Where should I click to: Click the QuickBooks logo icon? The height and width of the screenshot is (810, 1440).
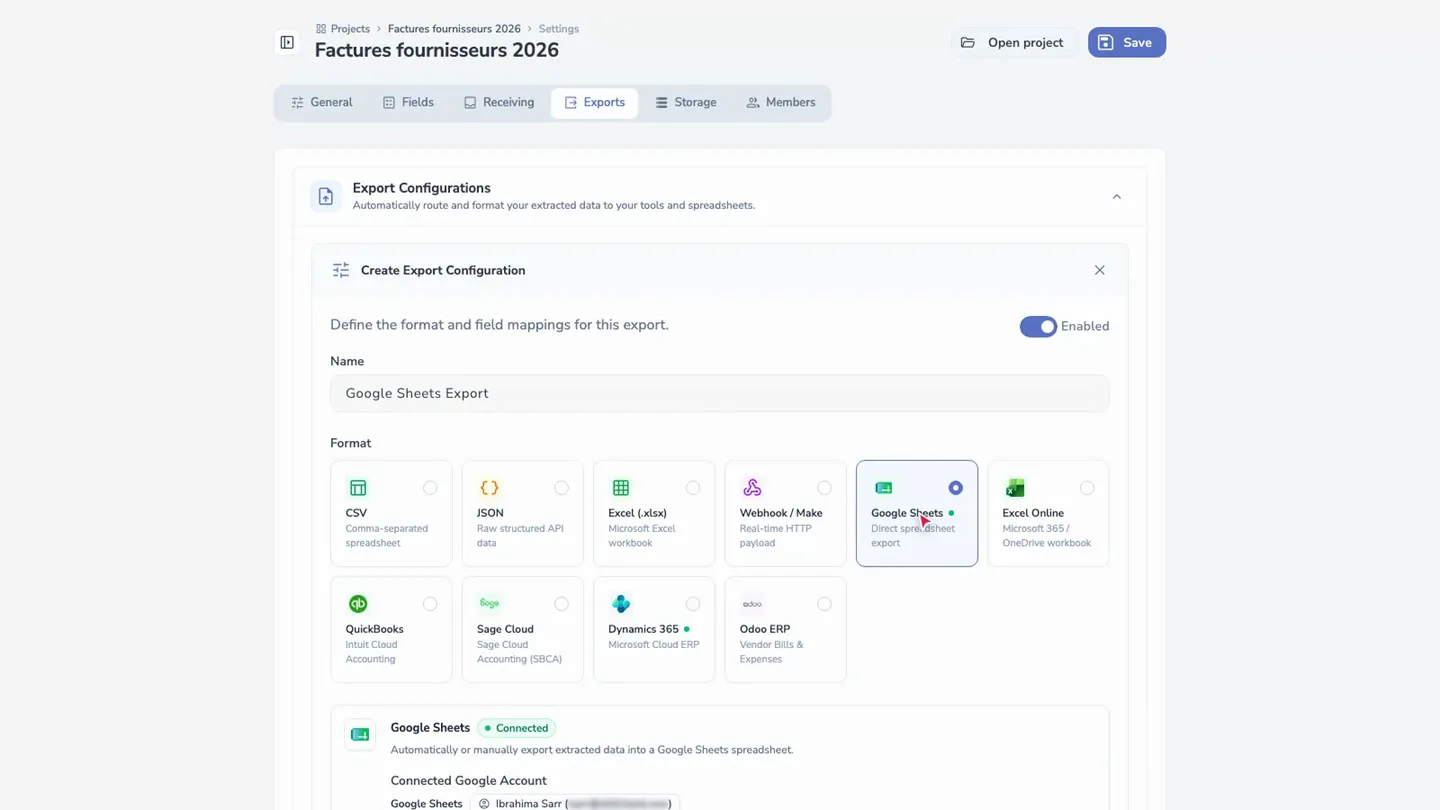358,604
